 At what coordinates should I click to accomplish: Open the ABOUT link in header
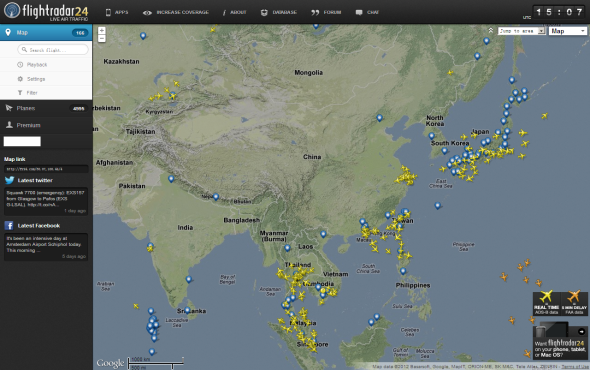(x=238, y=12)
